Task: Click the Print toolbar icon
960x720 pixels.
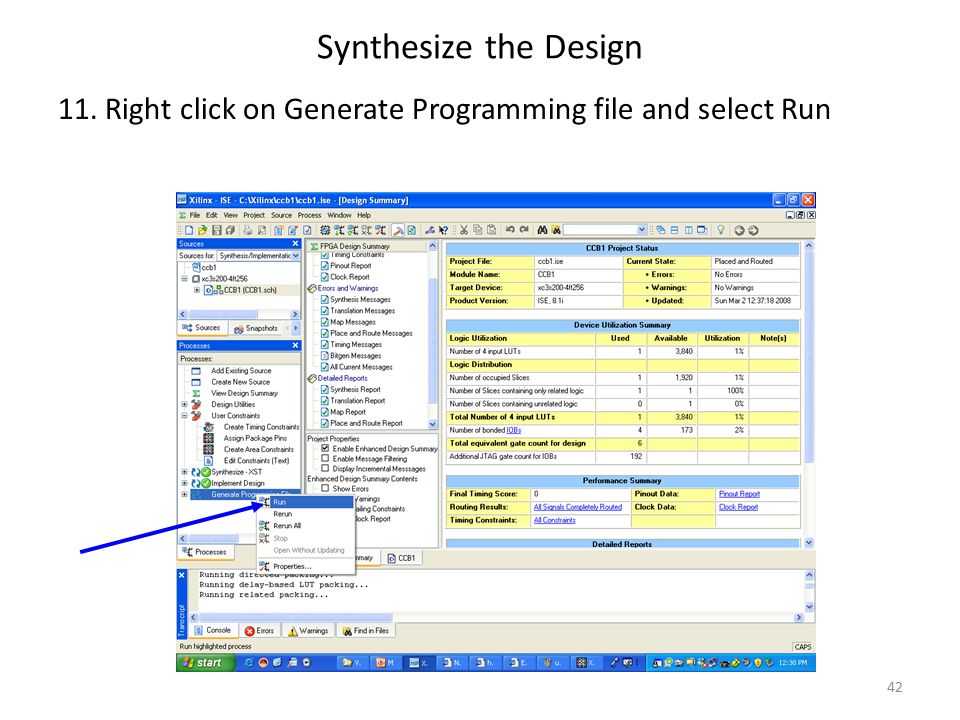Action: [x=247, y=230]
